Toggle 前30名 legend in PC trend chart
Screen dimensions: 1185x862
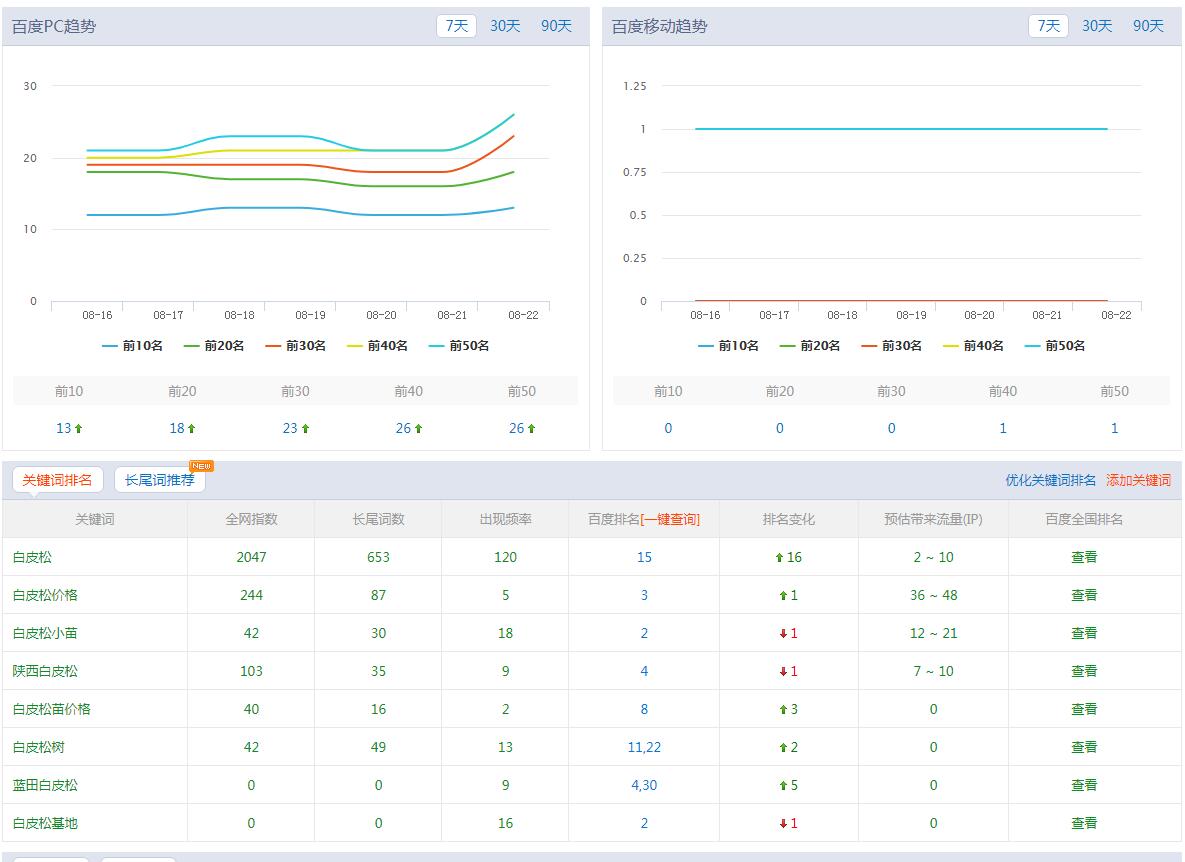tap(296, 346)
